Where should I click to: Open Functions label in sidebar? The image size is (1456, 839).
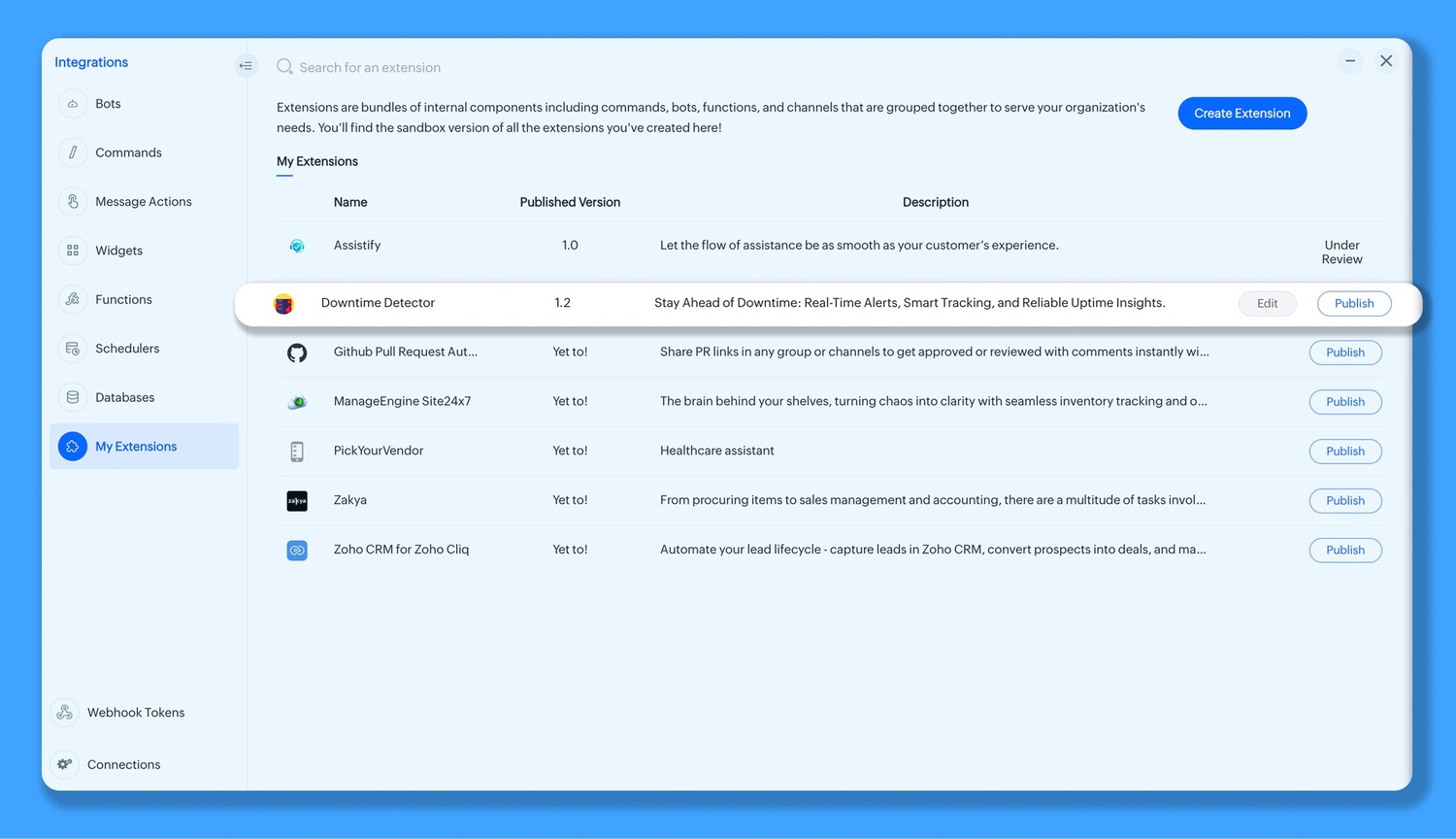[123, 299]
